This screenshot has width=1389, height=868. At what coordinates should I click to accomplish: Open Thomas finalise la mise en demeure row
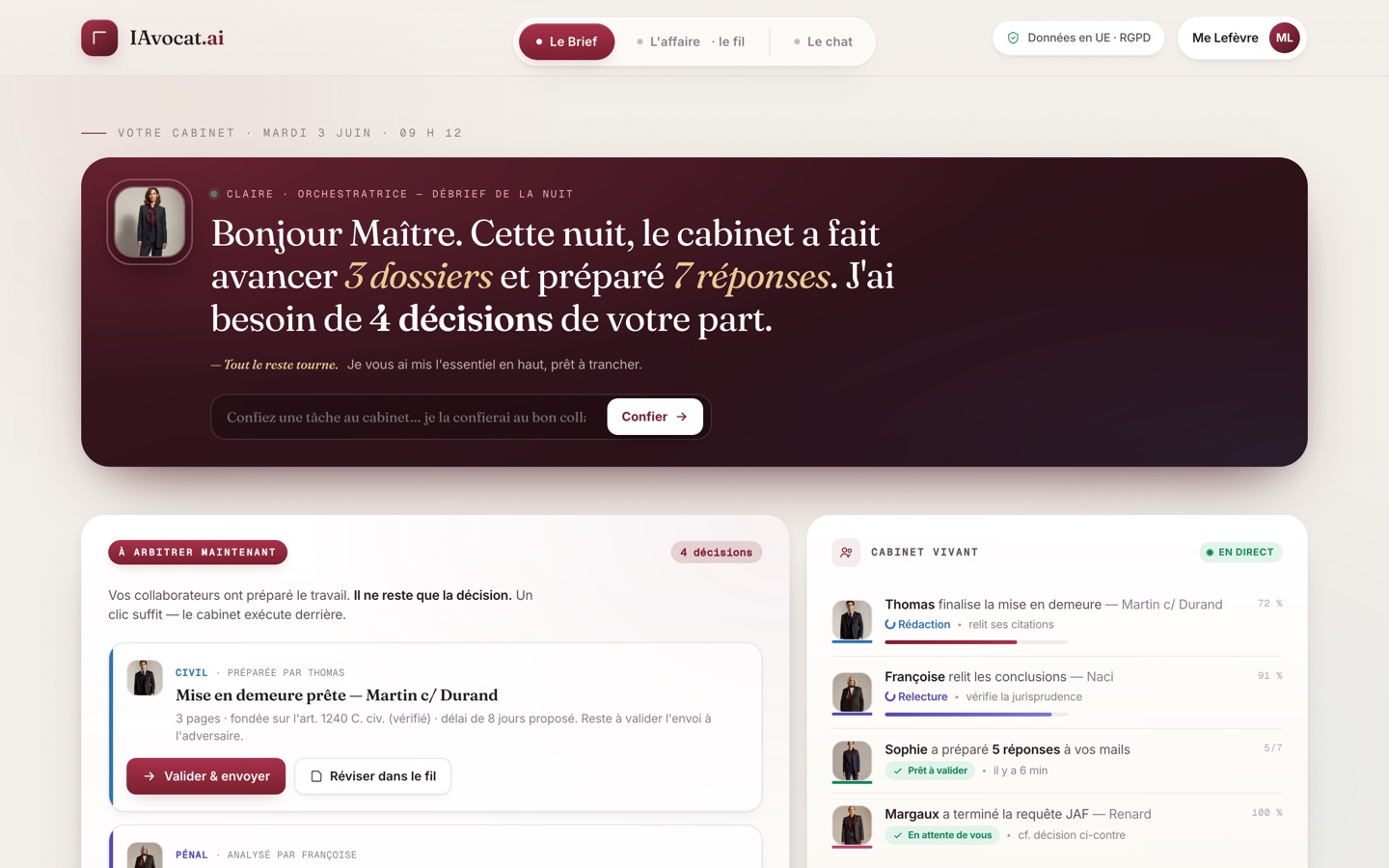pyautogui.click(x=1057, y=621)
